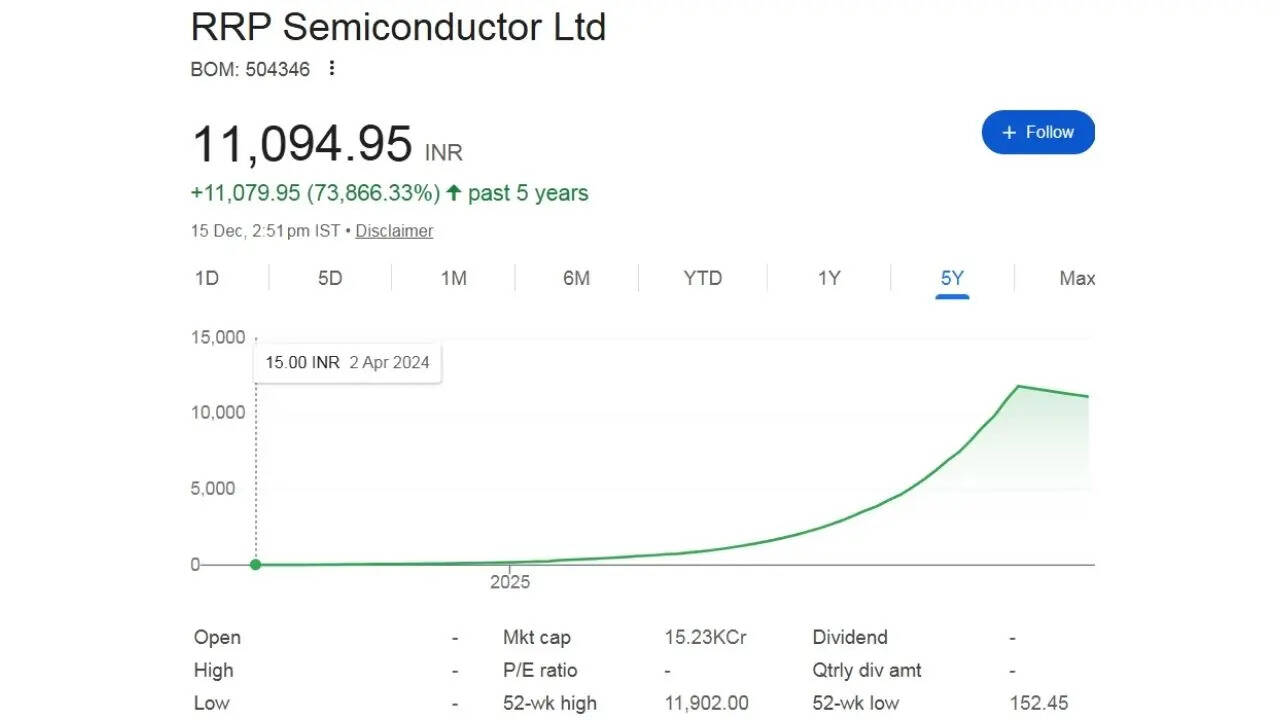1280x720 pixels.
Task: Click the 2025 label on chart axis
Action: click(510, 582)
